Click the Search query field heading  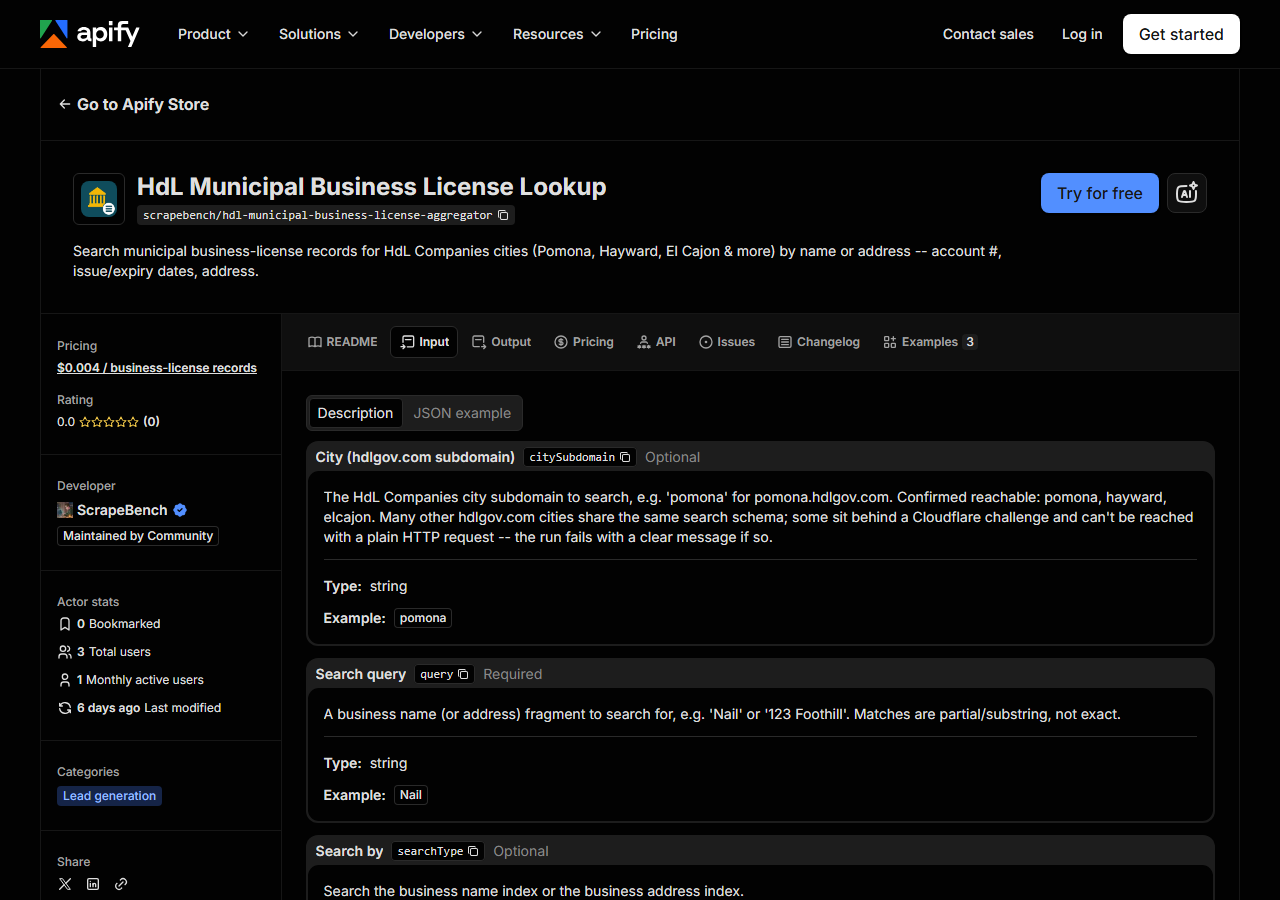click(x=361, y=674)
